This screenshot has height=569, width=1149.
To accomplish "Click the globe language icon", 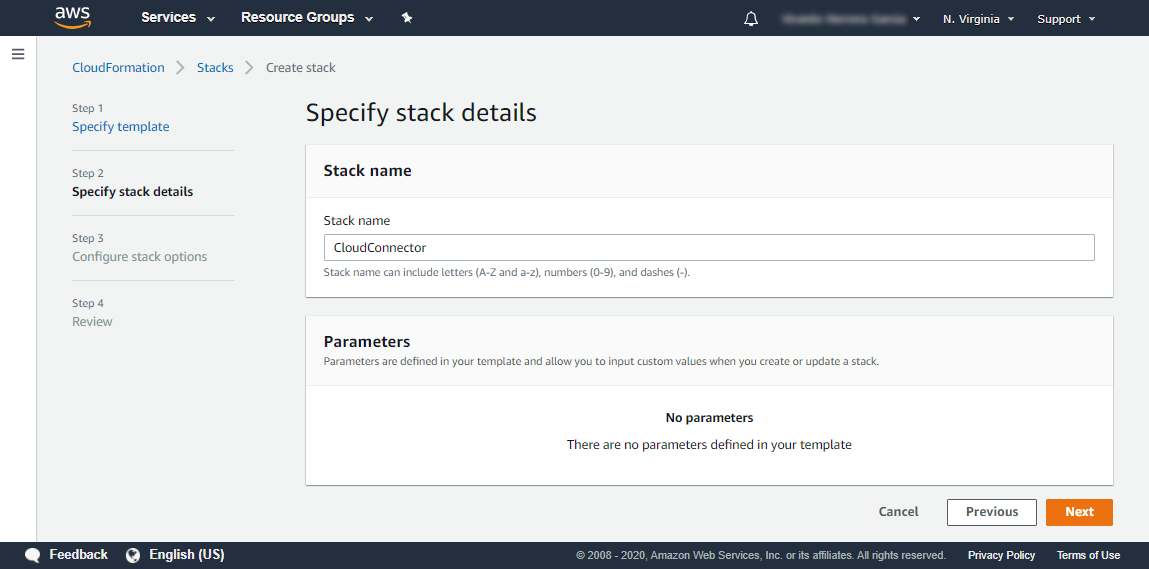I will click(133, 555).
